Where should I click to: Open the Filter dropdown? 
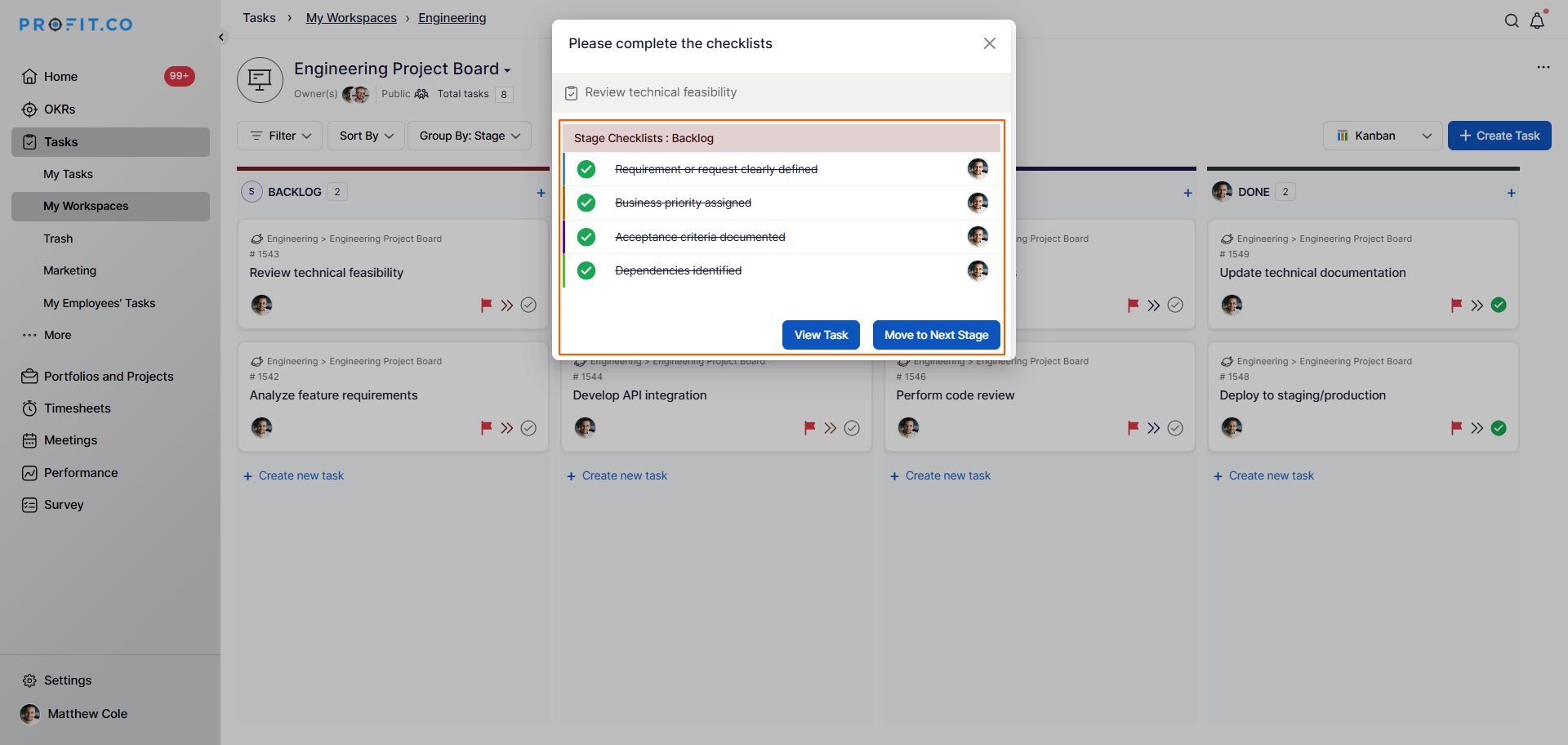[x=280, y=136]
